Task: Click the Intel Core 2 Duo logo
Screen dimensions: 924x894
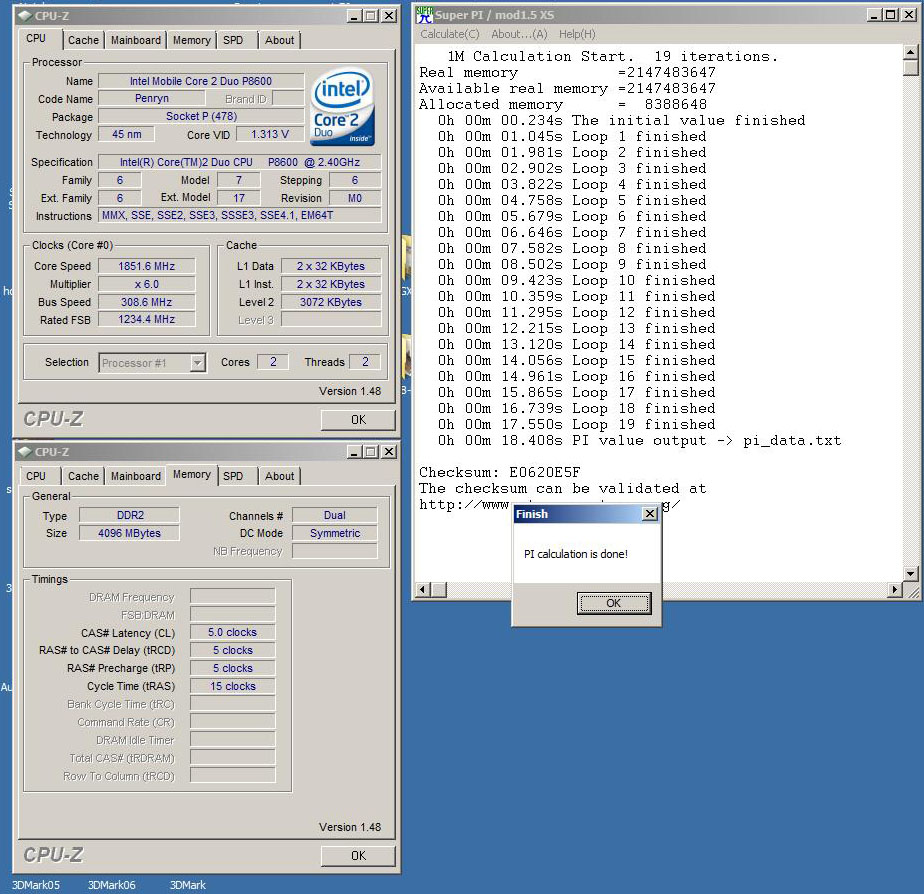Action: (342, 107)
